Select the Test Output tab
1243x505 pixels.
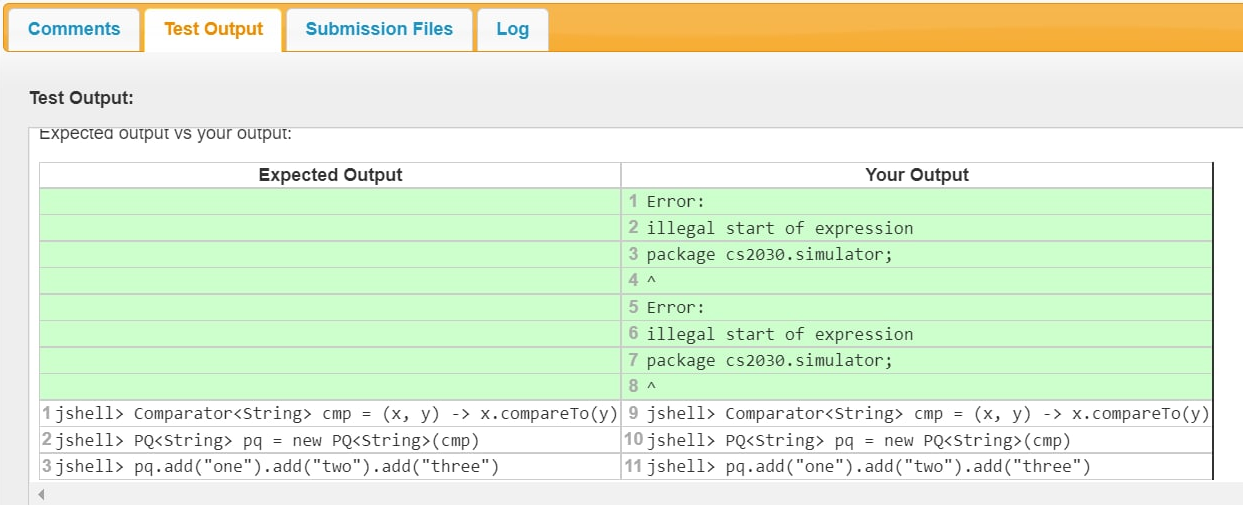213,29
